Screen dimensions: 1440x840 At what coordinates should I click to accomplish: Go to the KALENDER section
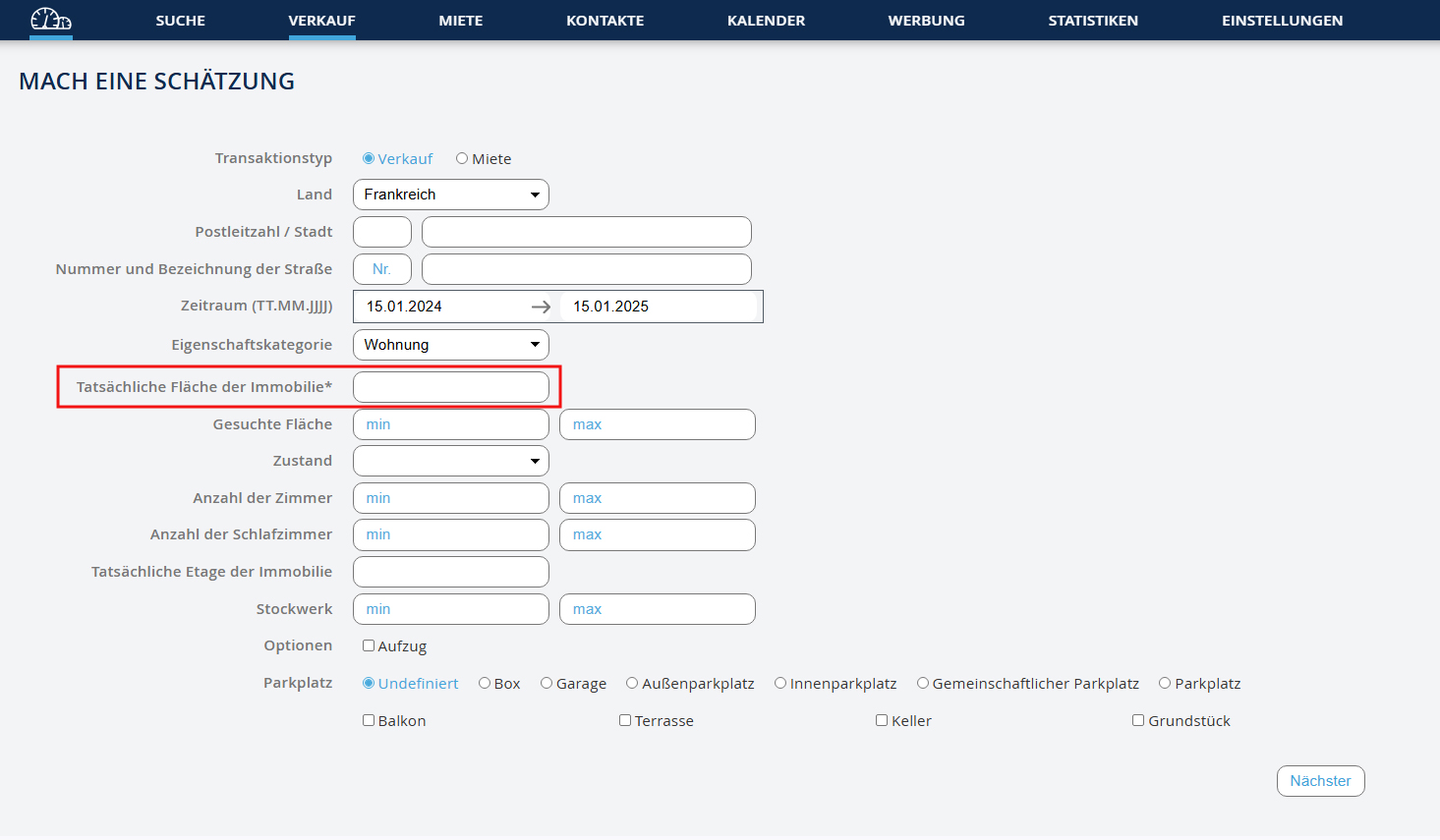pyautogui.click(x=766, y=21)
